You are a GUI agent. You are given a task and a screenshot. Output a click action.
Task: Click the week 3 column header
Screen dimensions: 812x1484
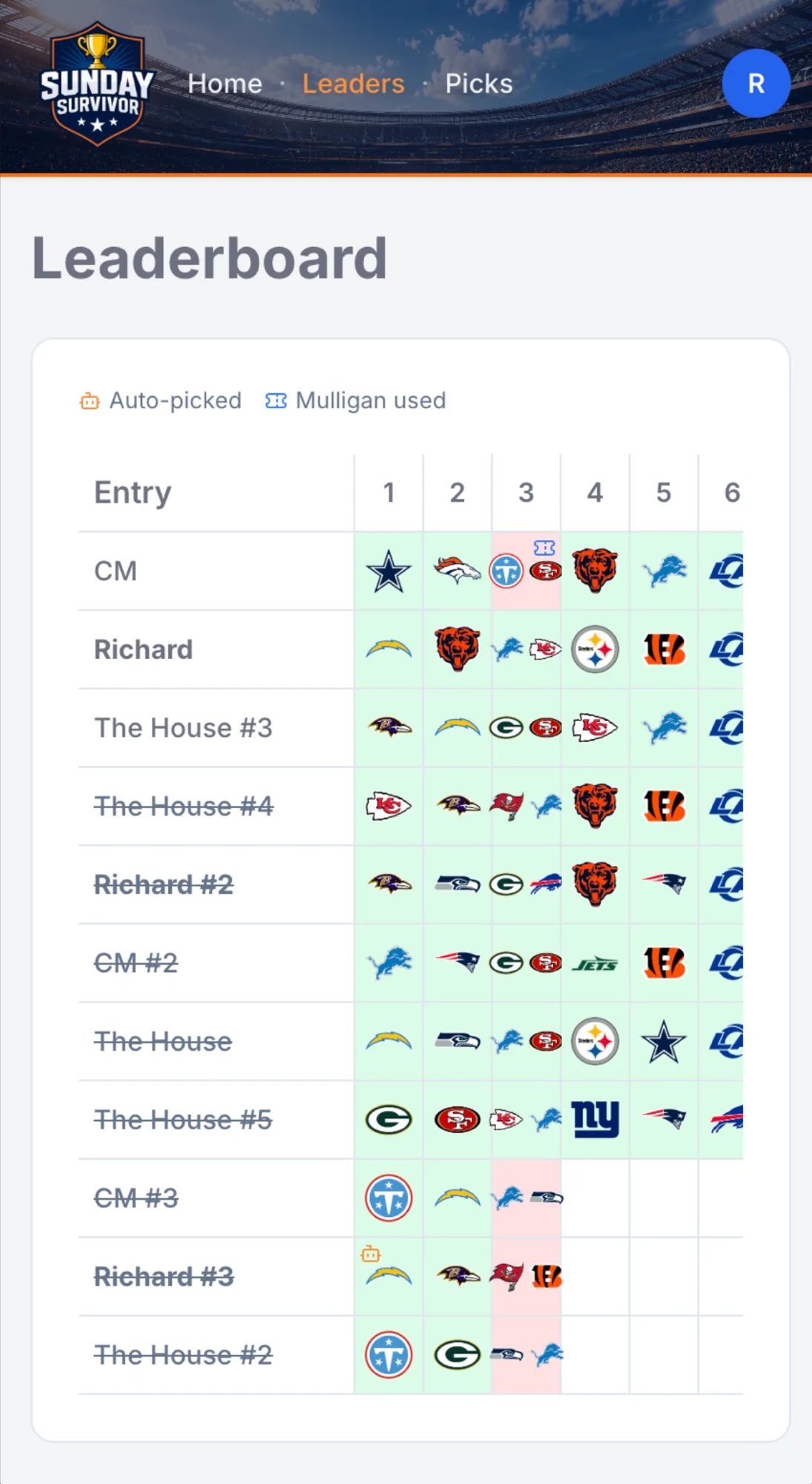point(526,493)
